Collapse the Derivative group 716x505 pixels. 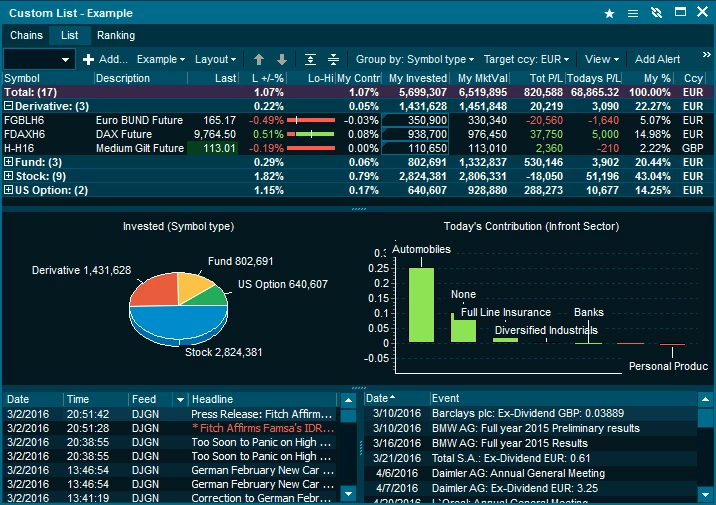click(8, 106)
